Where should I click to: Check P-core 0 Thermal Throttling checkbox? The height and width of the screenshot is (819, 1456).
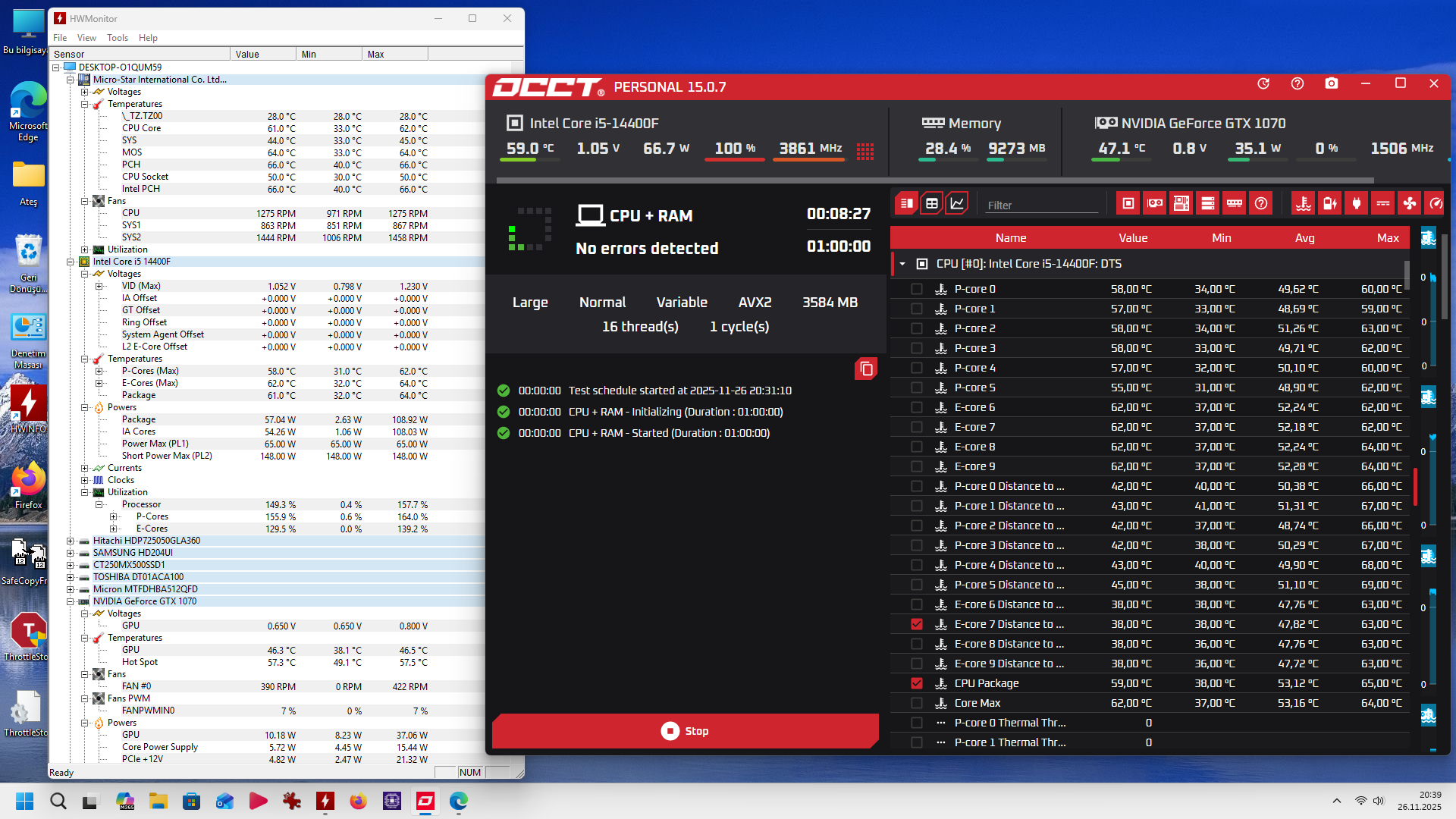(917, 723)
